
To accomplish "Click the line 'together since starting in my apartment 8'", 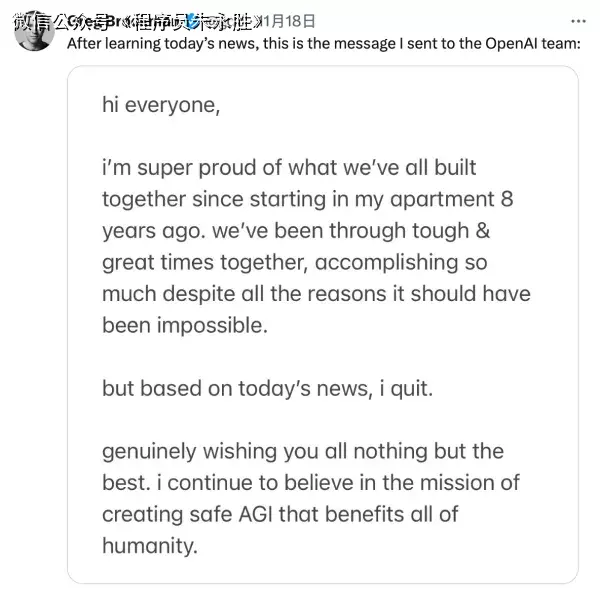I will (307, 199).
